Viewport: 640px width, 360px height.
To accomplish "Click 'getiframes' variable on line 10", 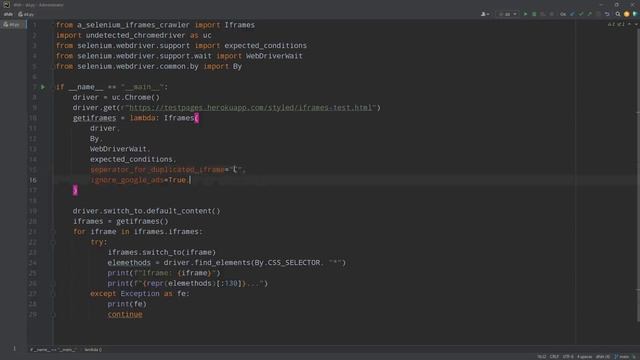I will 94,118.
